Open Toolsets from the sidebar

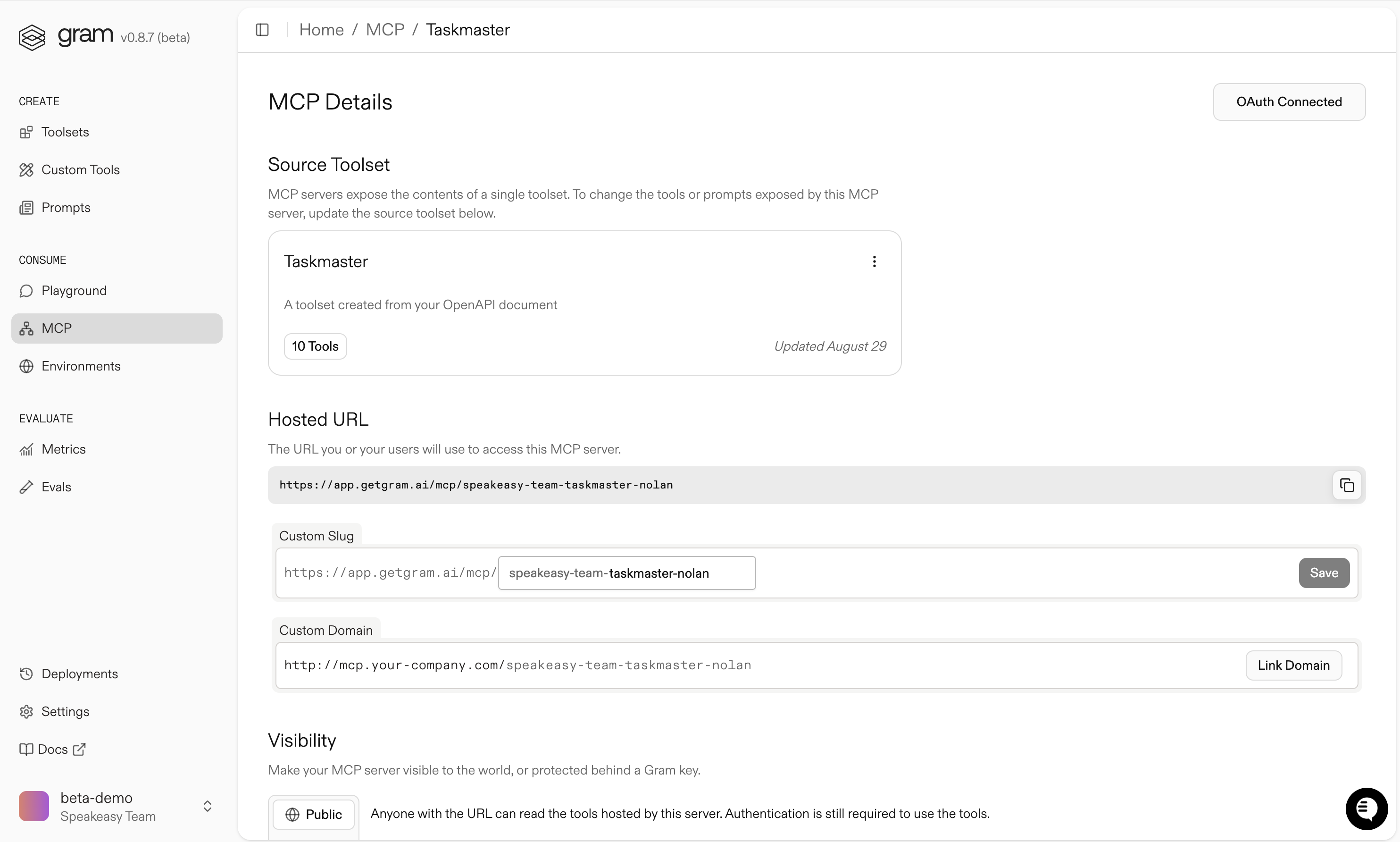tap(65, 132)
